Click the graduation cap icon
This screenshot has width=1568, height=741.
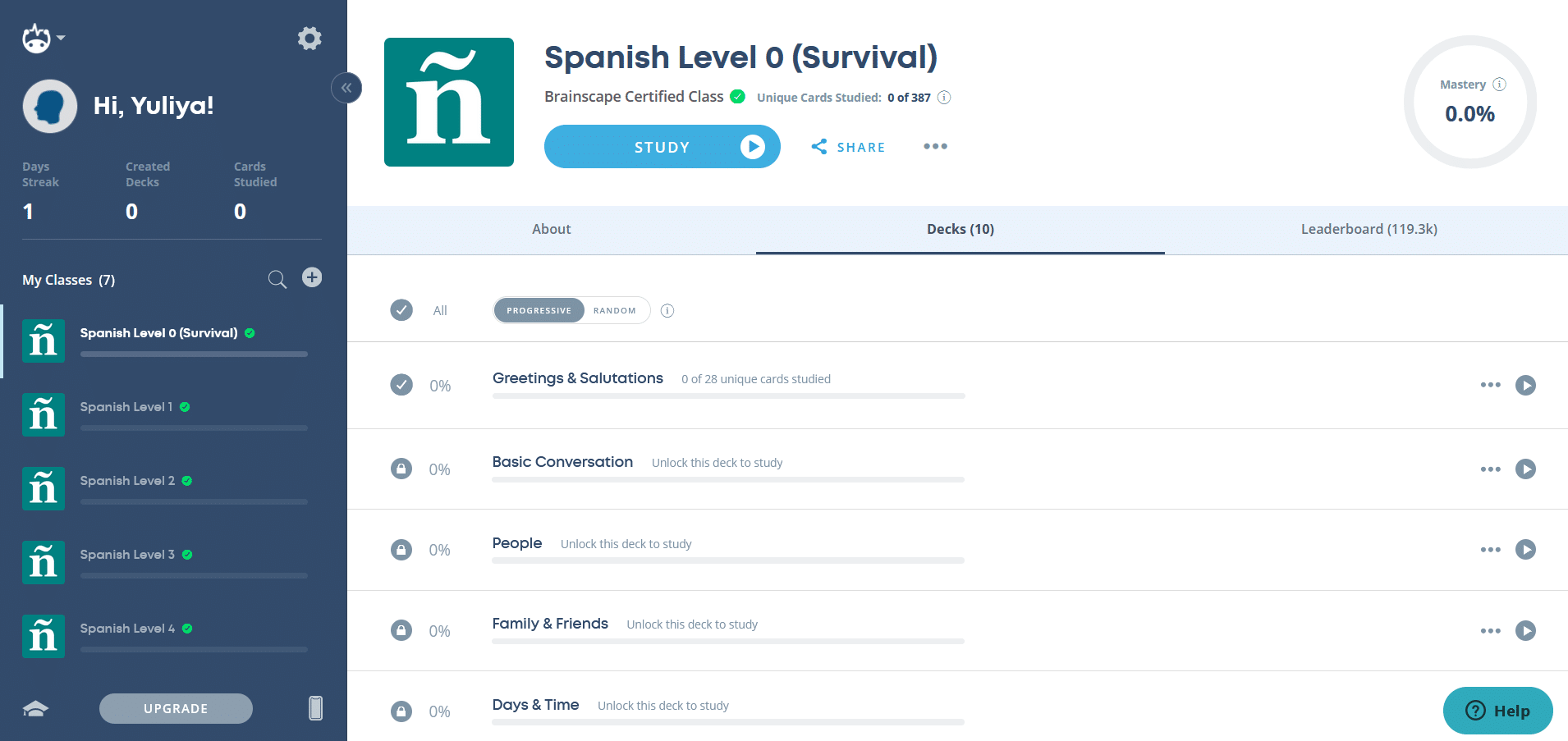35,708
